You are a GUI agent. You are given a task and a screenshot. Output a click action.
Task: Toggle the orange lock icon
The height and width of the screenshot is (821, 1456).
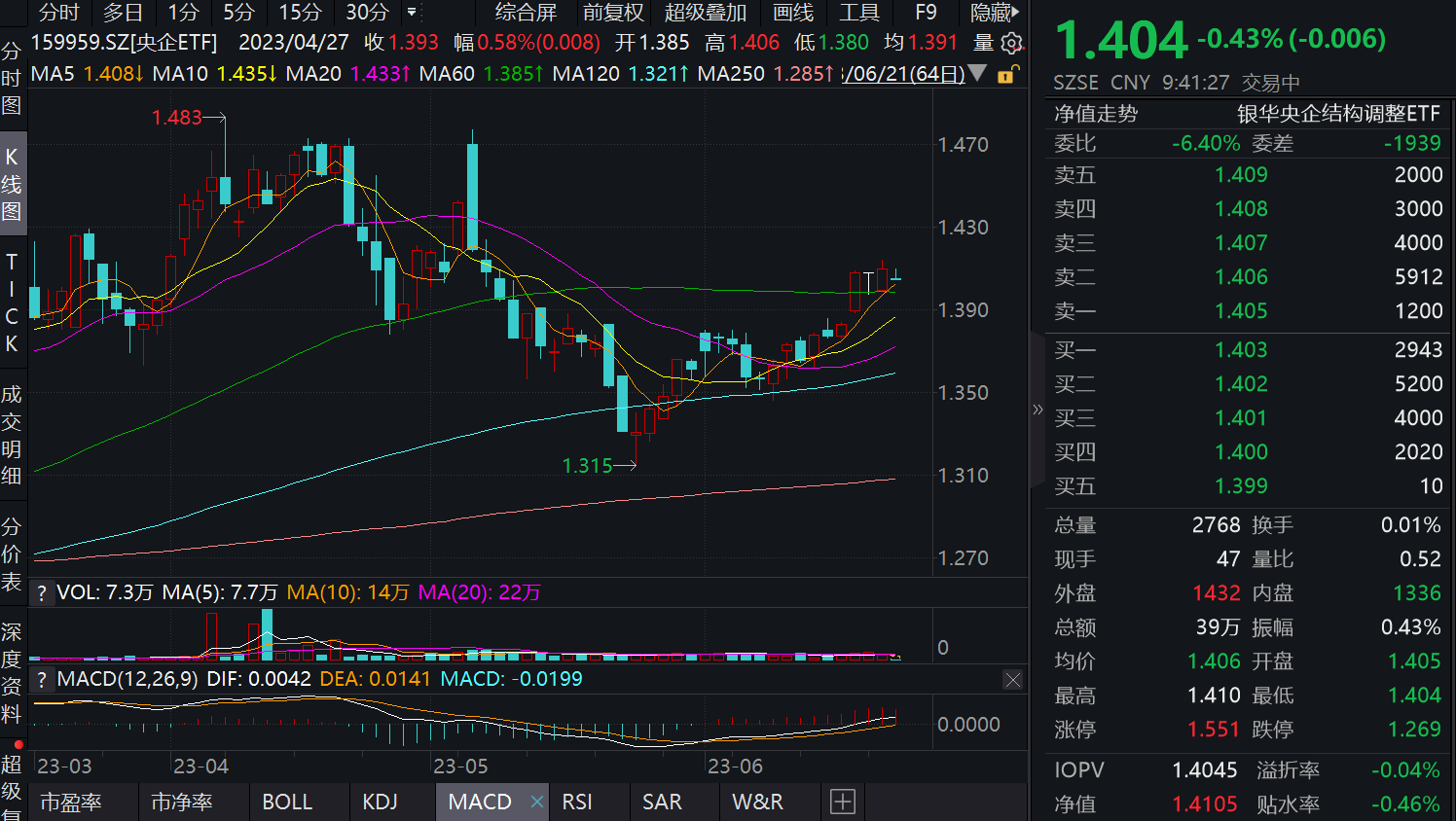(x=1007, y=74)
